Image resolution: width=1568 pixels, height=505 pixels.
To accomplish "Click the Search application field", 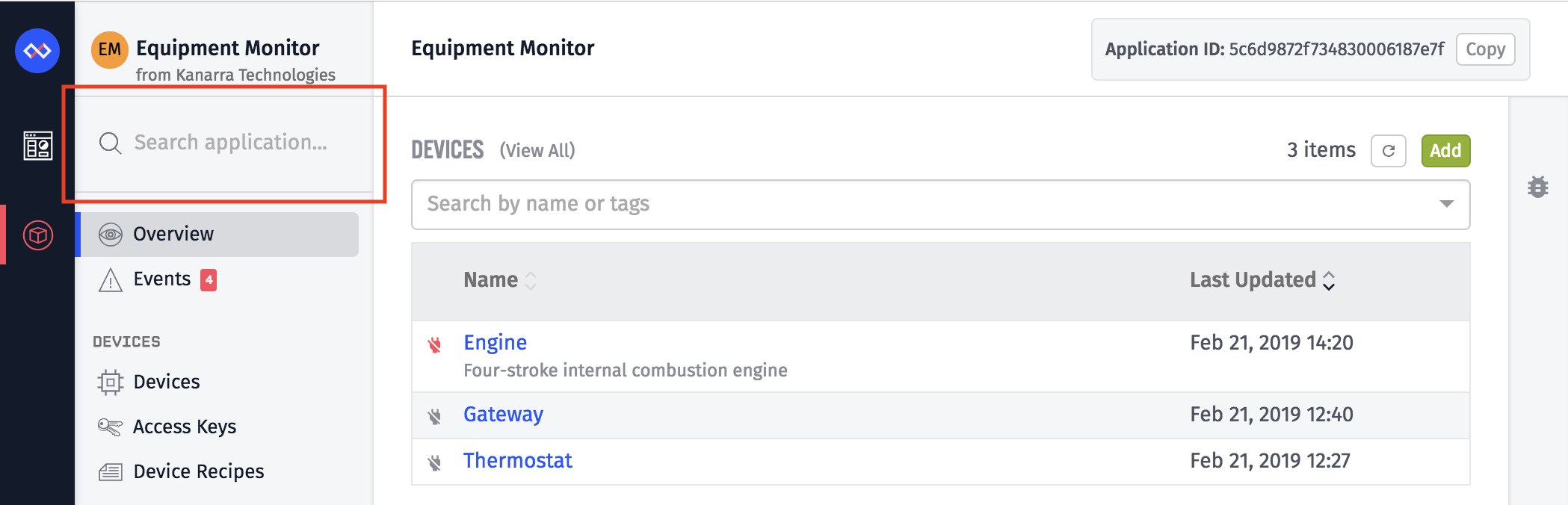I will pos(224,143).
